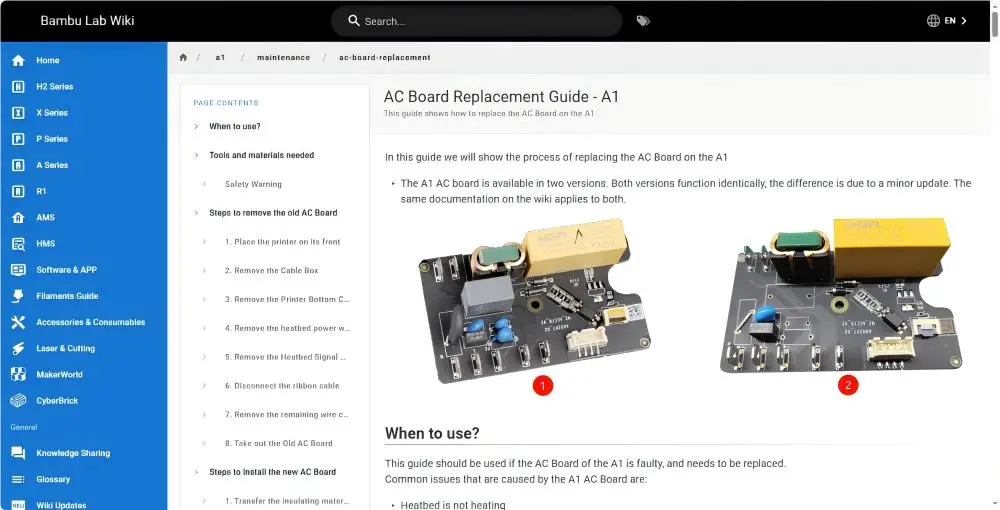Screen dimensions: 1000x510
Task: Click the chevron next to '2. Remove the Cable Box'
Action: pyautogui.click(x=204, y=270)
